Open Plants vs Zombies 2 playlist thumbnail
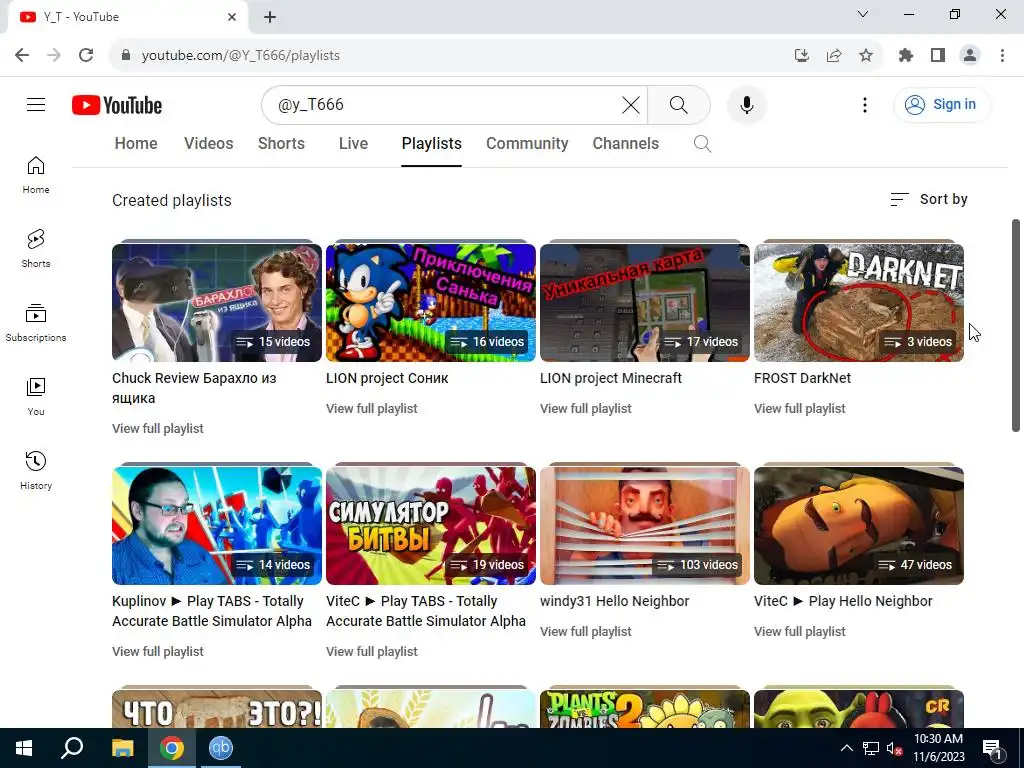1024x768 pixels. 645,709
